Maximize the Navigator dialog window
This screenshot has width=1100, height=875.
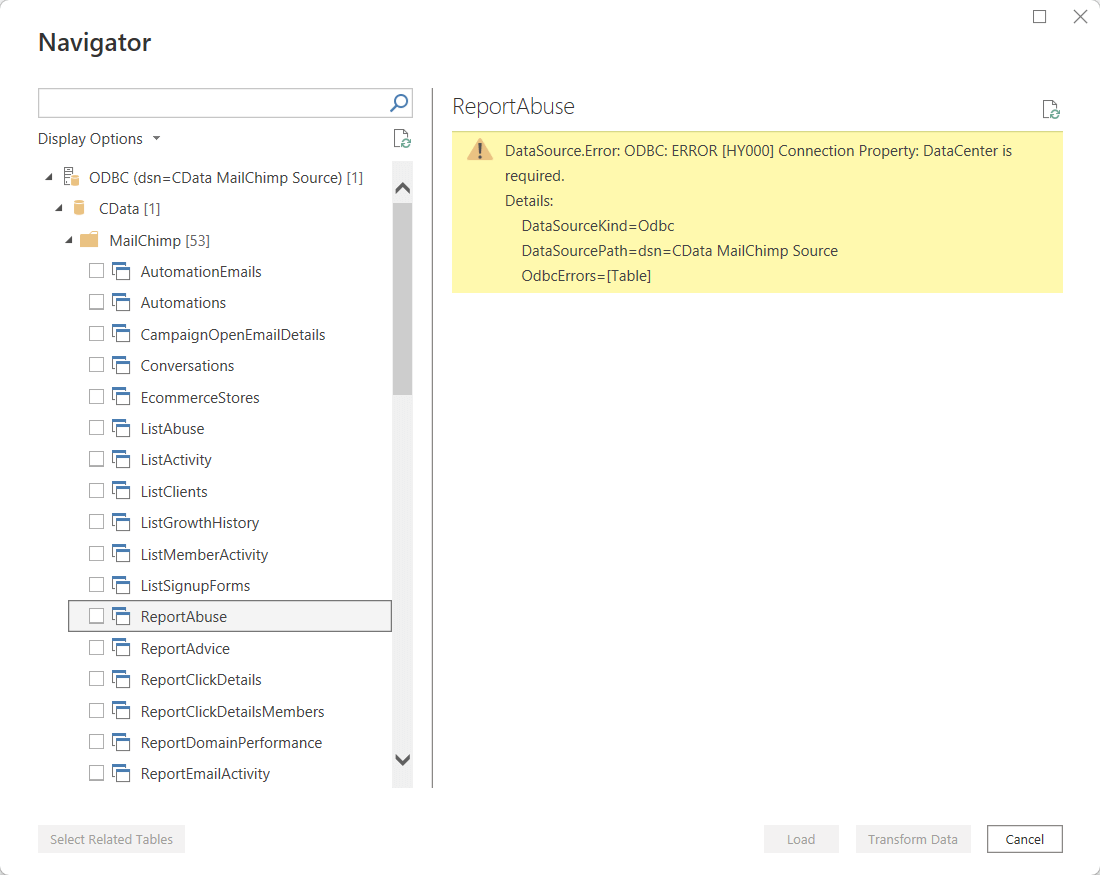[x=1040, y=16]
